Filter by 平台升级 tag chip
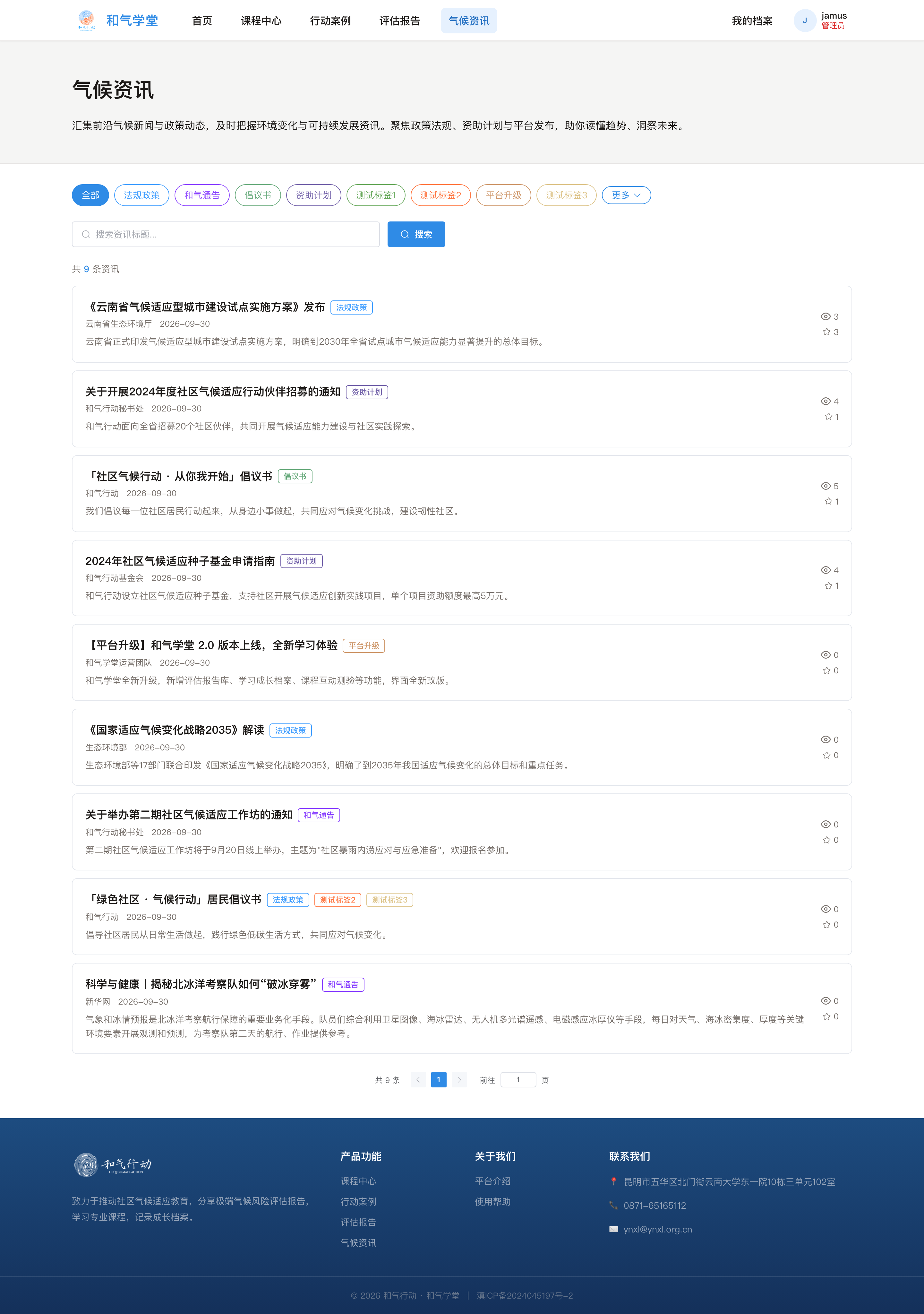 point(503,195)
